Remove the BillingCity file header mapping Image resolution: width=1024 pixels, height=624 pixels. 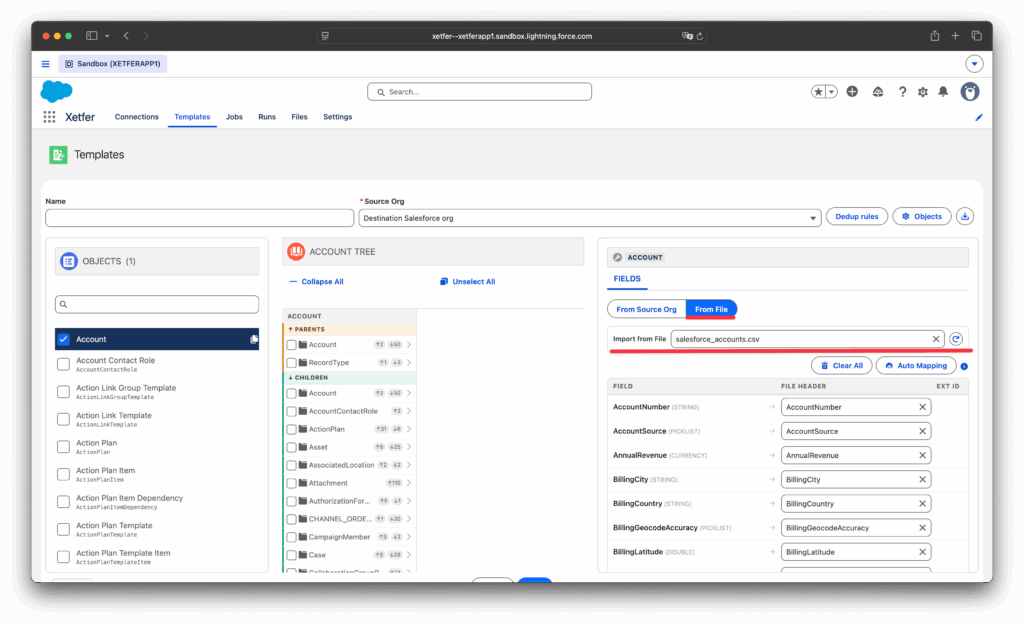pyautogui.click(x=922, y=480)
